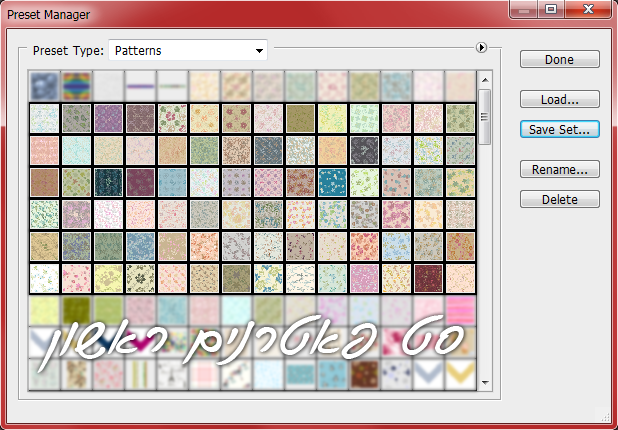618x430 pixels.
Task: Open the Preset Manager flyout menu arrow
Action: point(481,48)
